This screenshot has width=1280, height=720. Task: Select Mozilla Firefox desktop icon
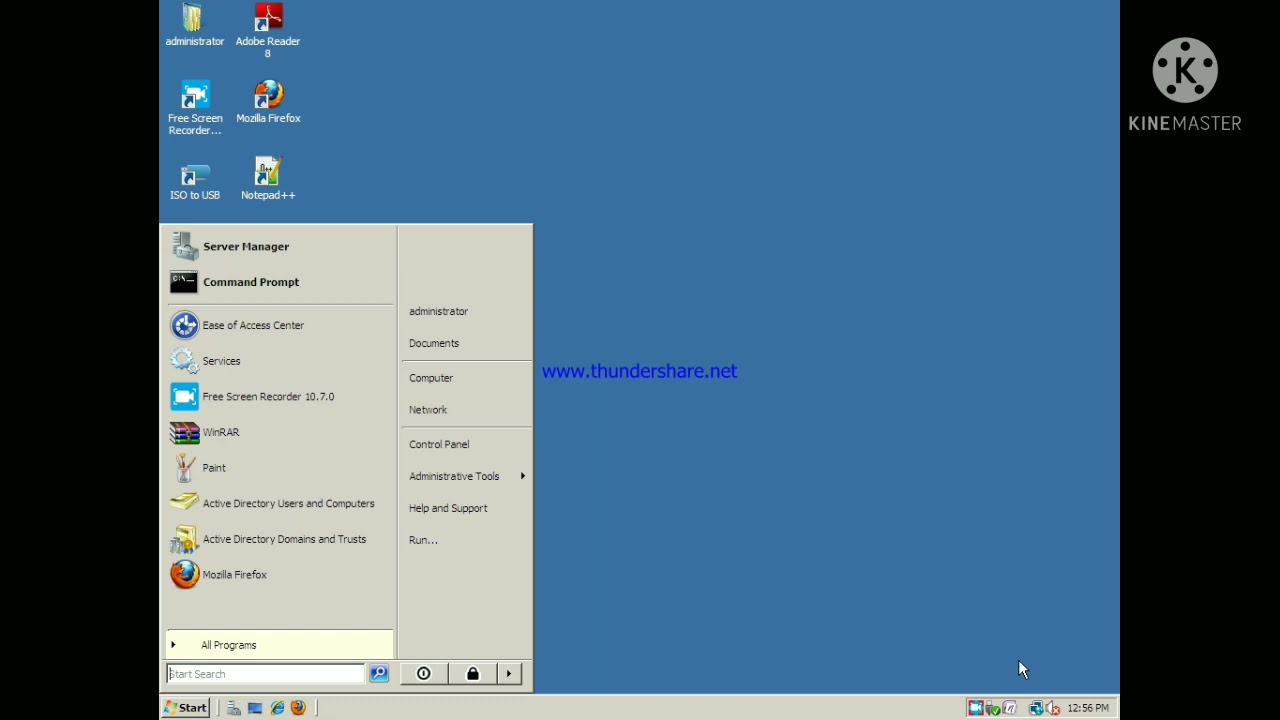268,102
